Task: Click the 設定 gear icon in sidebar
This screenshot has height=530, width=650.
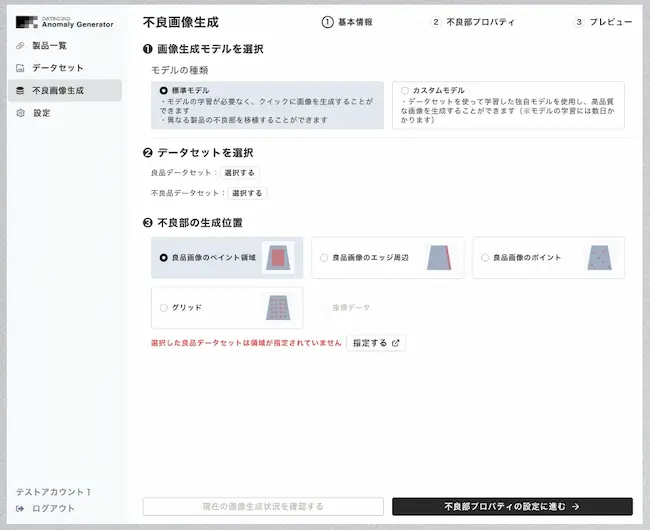Action: (22, 113)
